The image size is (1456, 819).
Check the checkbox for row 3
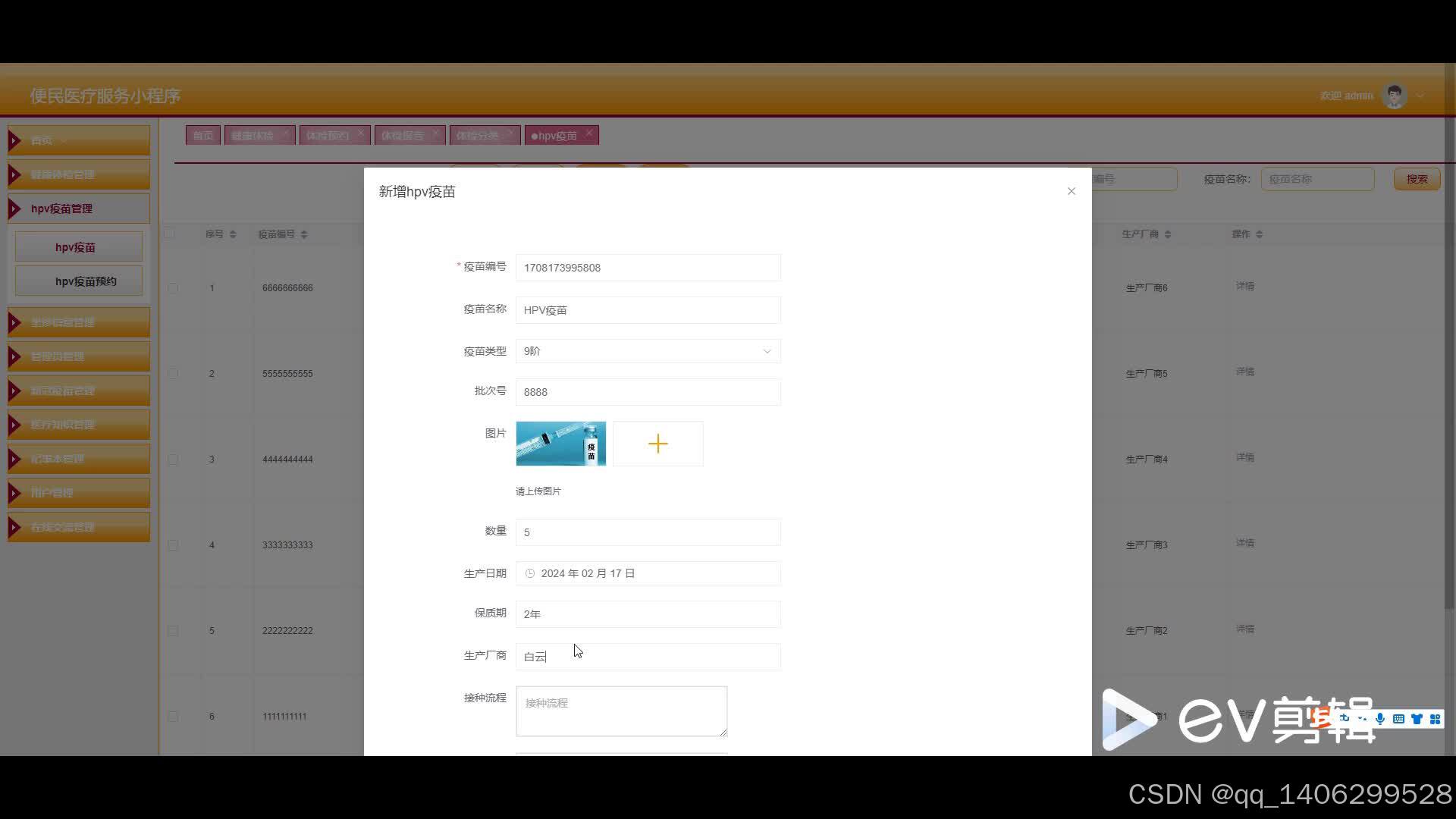click(173, 460)
